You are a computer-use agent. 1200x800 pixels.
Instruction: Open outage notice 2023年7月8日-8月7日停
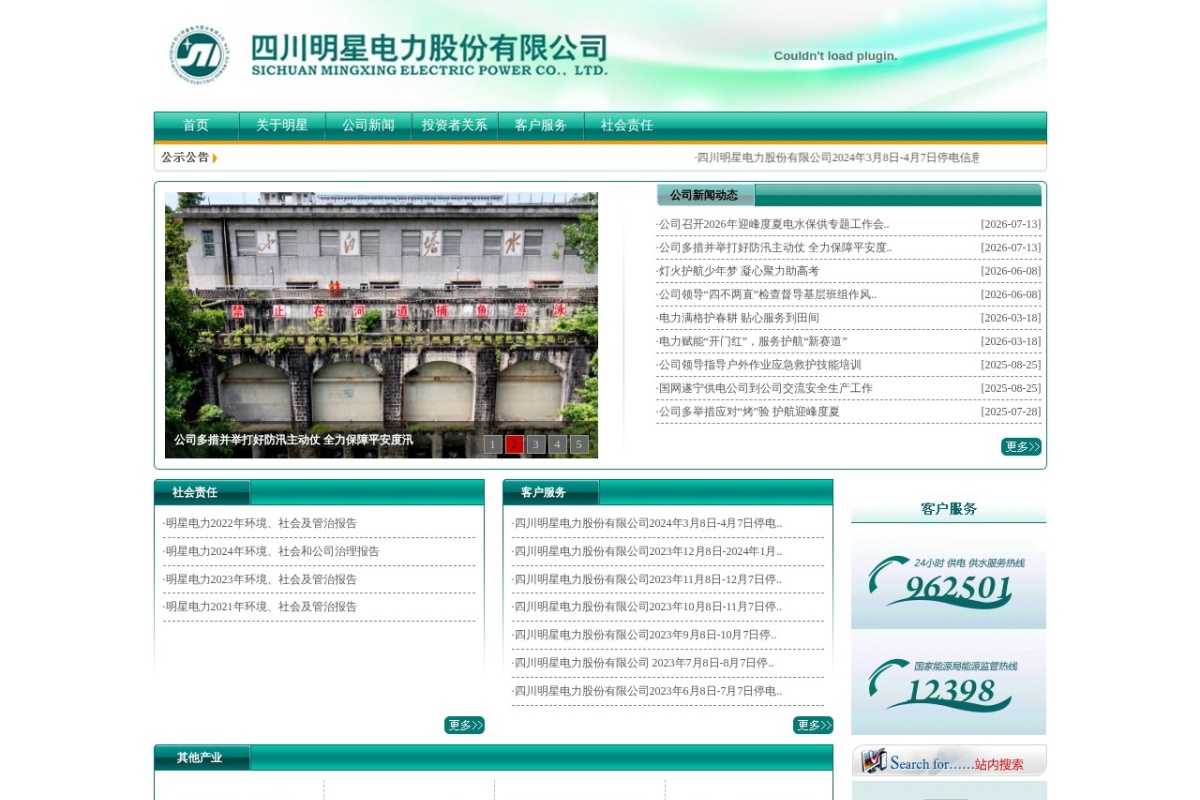(x=643, y=662)
